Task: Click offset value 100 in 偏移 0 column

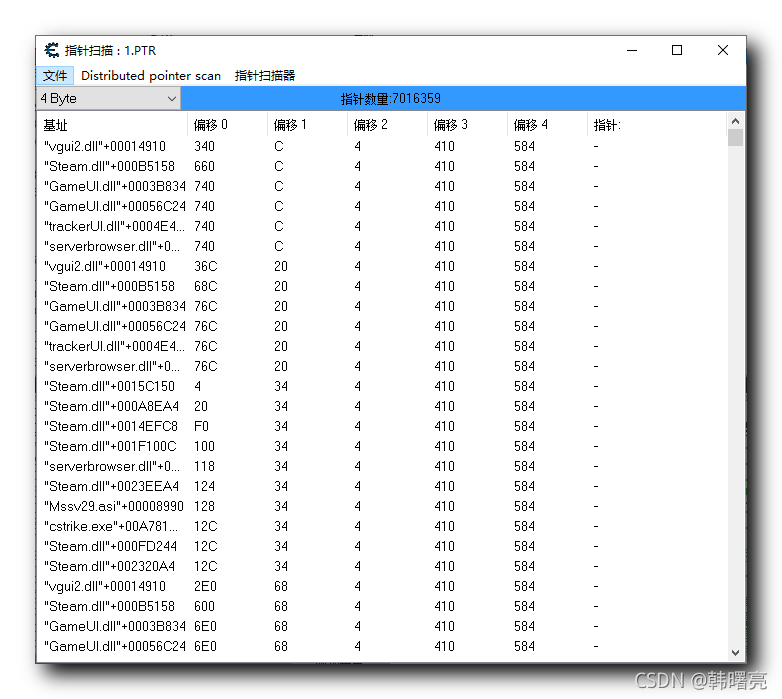Action: click(x=204, y=446)
